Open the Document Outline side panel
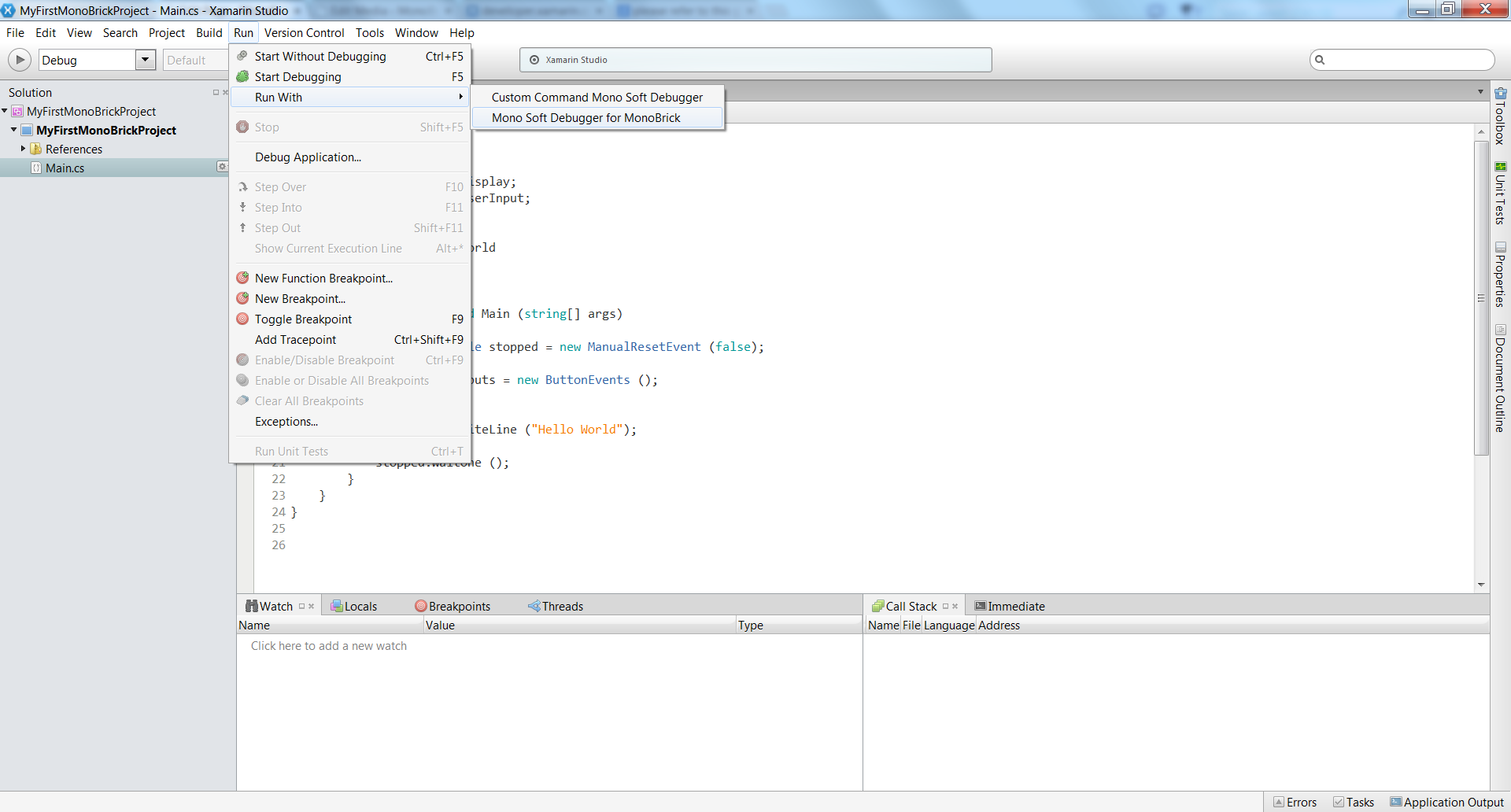This screenshot has width=1511, height=812. point(1500,378)
